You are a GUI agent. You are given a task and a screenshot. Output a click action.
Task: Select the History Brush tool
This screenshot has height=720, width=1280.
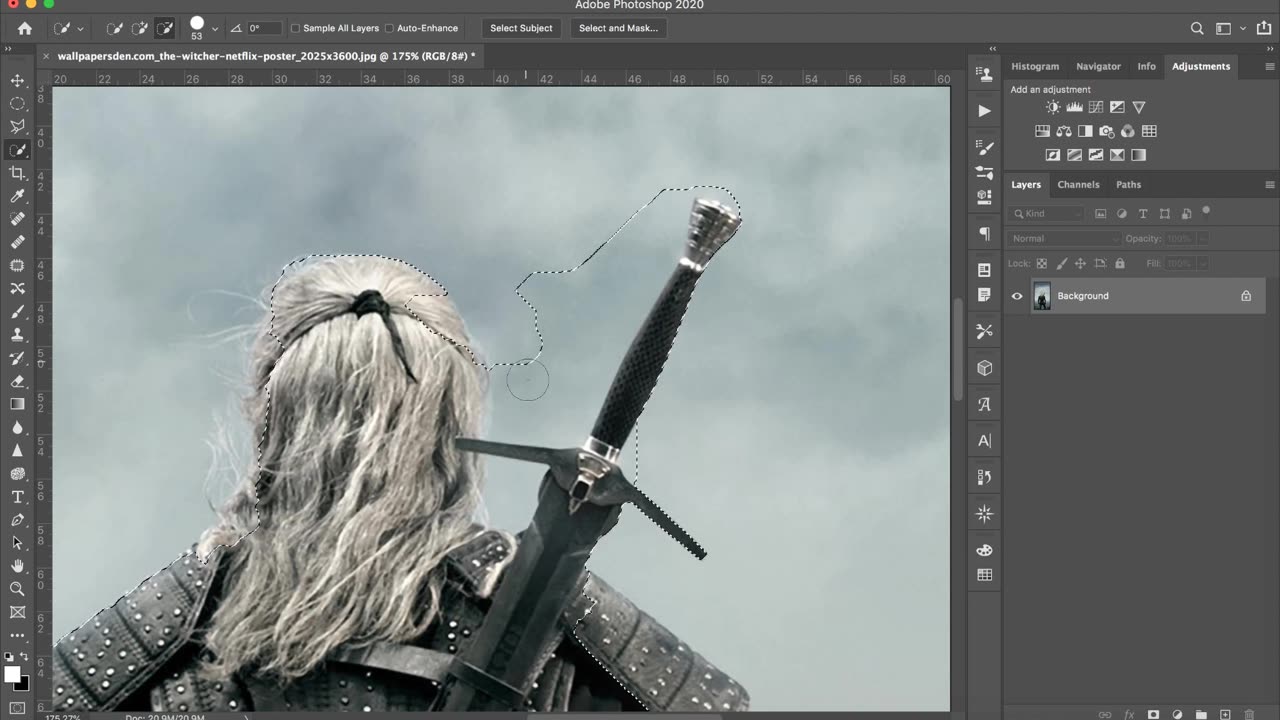[x=17, y=358]
